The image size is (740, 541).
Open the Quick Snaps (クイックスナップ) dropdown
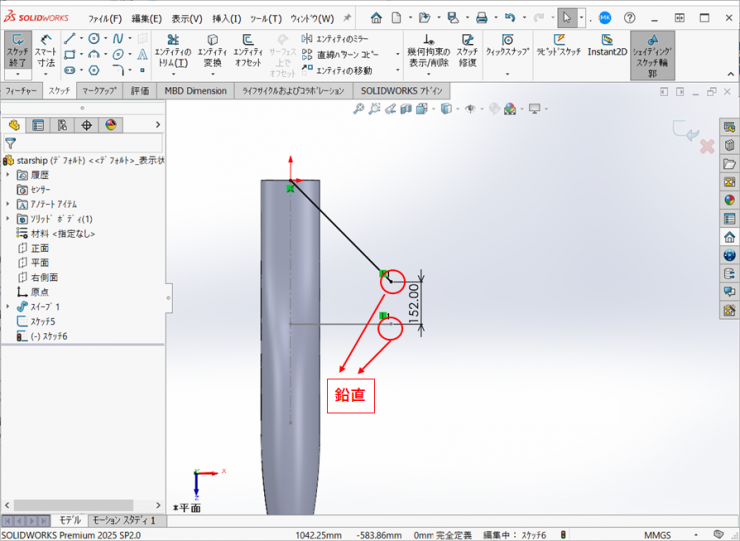[x=508, y=51]
